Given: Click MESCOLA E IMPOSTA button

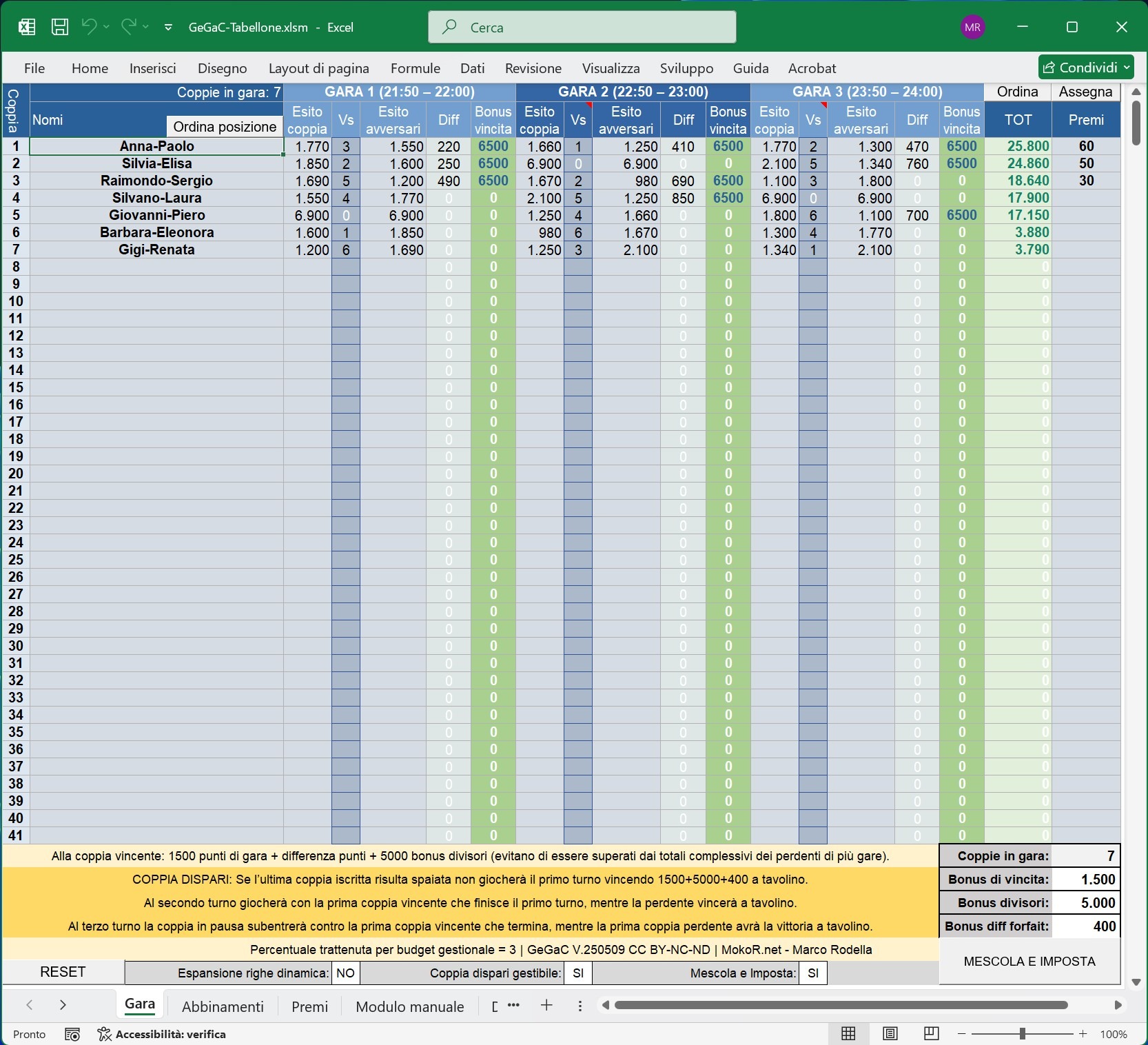Looking at the screenshot, I should coord(1029,962).
